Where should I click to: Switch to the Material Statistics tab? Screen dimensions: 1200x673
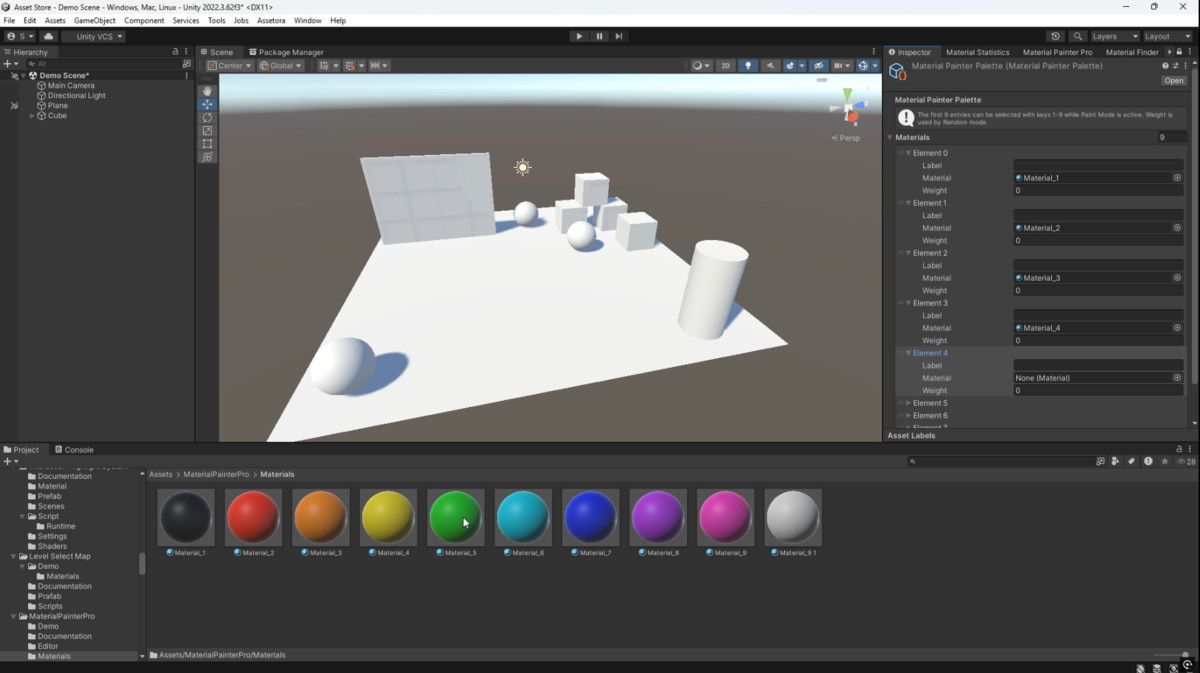coord(977,52)
